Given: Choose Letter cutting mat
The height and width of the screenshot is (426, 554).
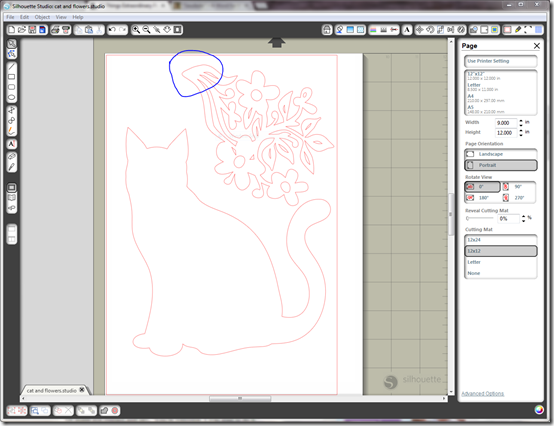Looking at the screenshot, I should click(501, 262).
